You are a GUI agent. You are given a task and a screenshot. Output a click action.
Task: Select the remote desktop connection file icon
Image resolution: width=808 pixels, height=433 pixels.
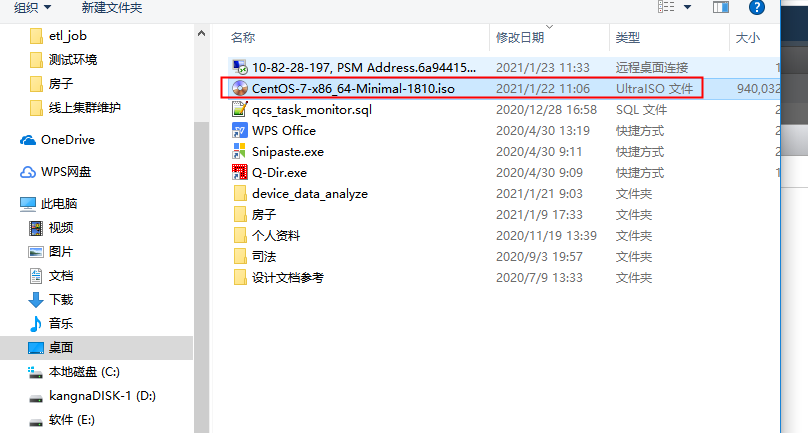point(240,67)
